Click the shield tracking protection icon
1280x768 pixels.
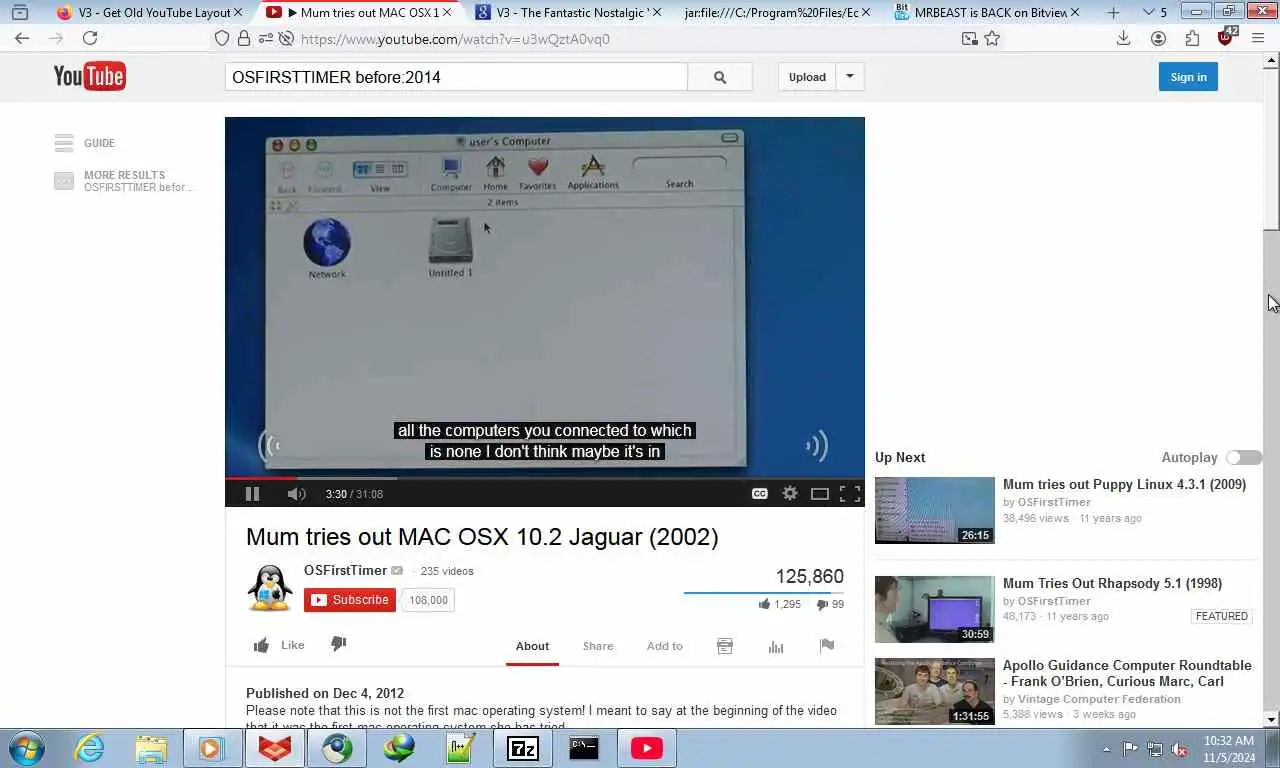coord(222,38)
